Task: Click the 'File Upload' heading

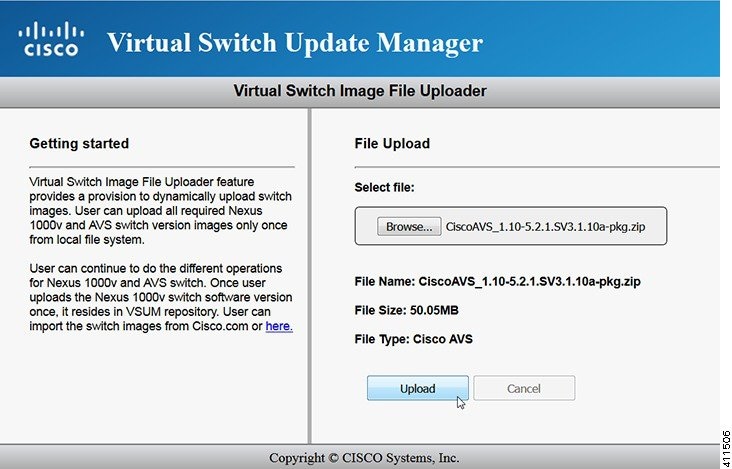Action: tap(392, 143)
